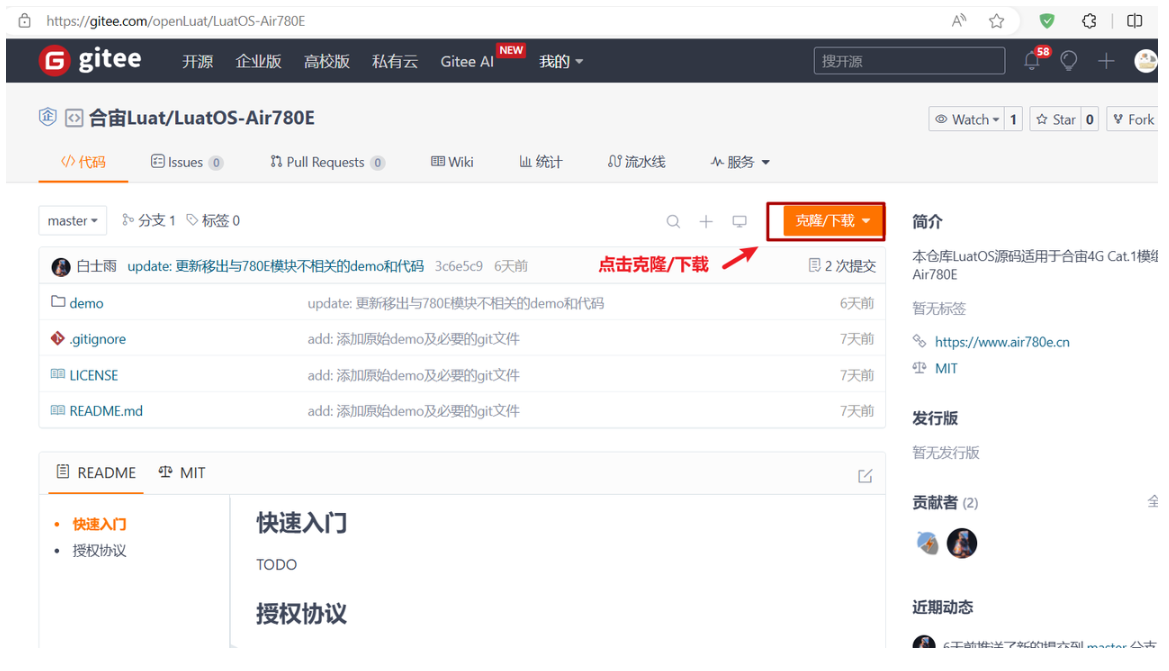Click the add file plus icon
The width and height of the screenshot is (1169, 671).
coord(706,221)
